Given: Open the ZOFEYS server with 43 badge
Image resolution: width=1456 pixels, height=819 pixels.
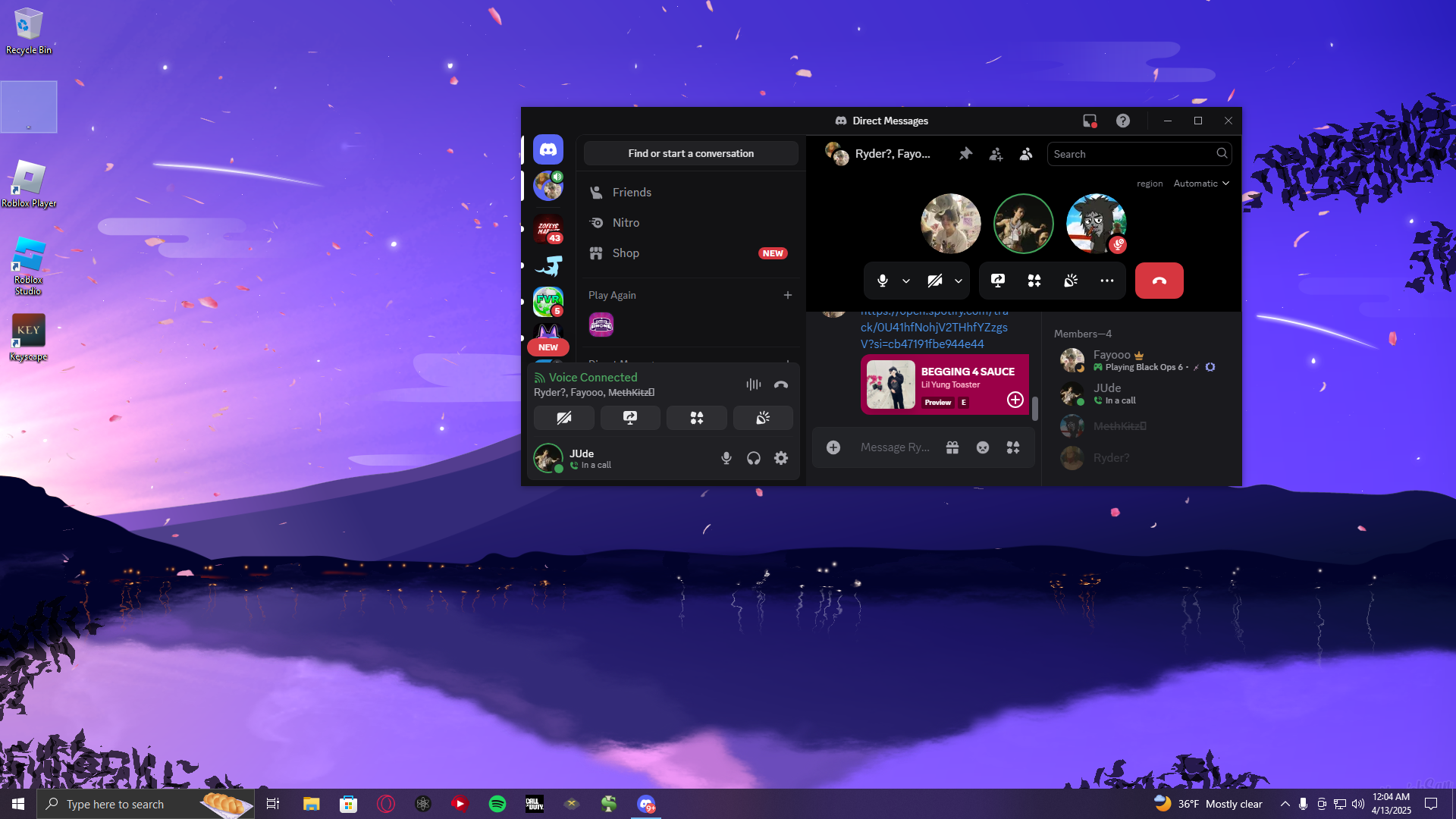Looking at the screenshot, I should tap(548, 228).
